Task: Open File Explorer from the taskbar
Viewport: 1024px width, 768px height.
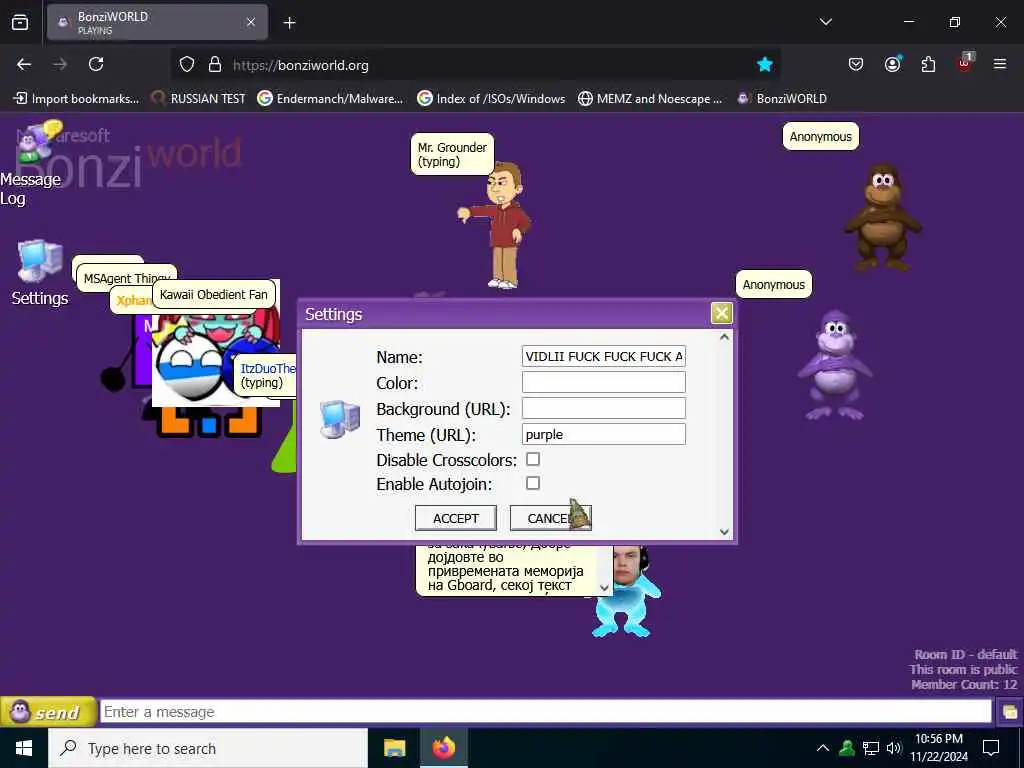Action: pyautogui.click(x=394, y=748)
